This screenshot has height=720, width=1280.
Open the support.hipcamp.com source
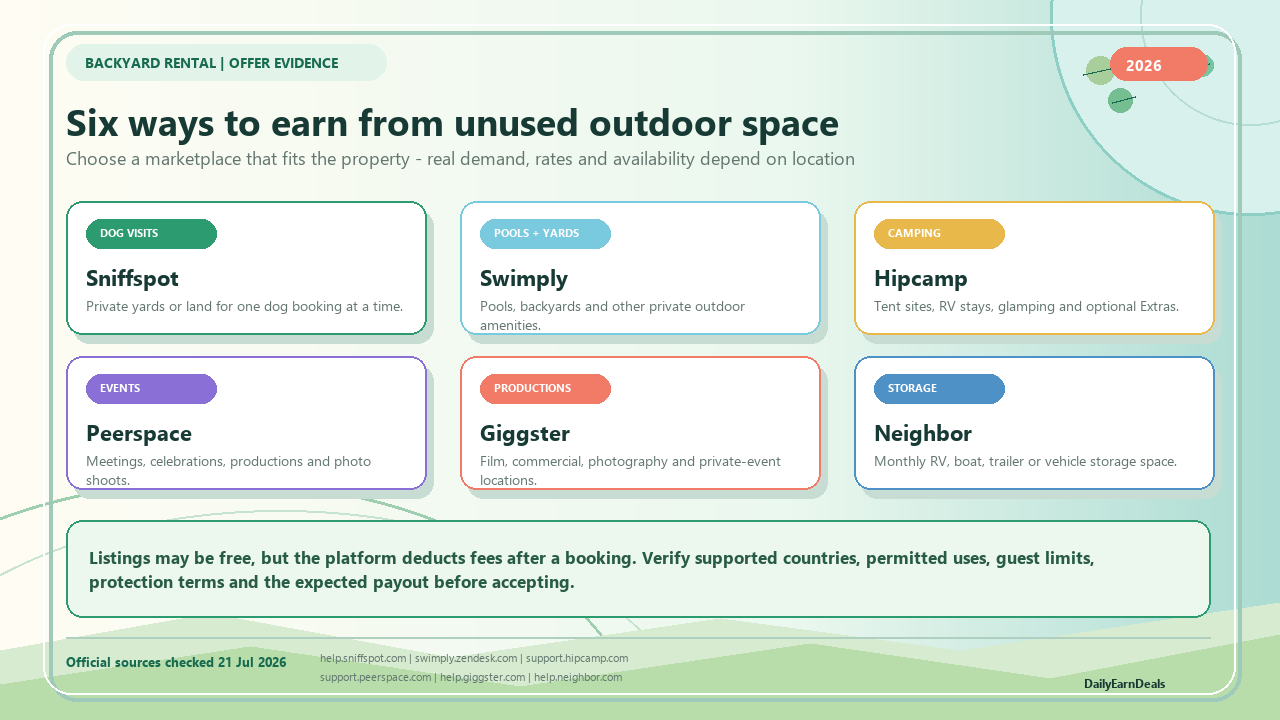(577, 658)
